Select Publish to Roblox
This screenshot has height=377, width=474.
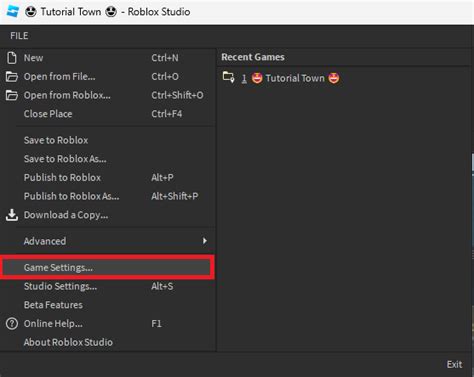(x=108, y=177)
